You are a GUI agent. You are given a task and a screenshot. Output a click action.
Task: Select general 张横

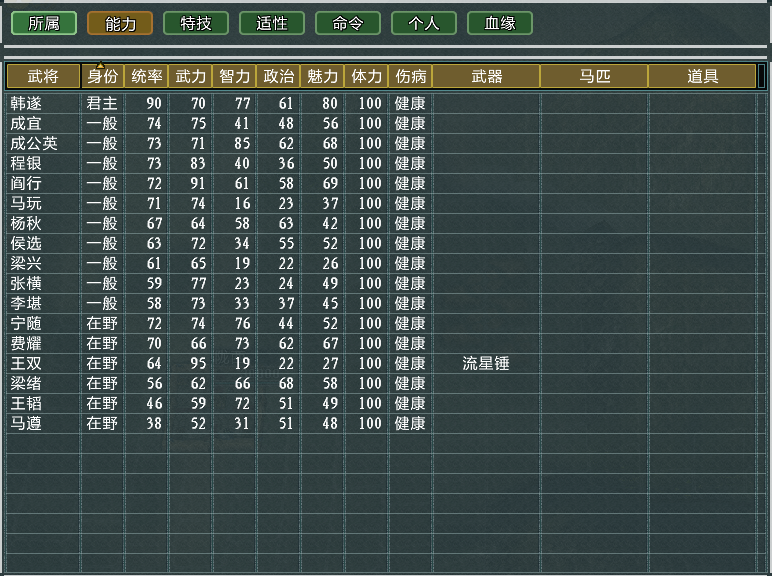point(26,284)
